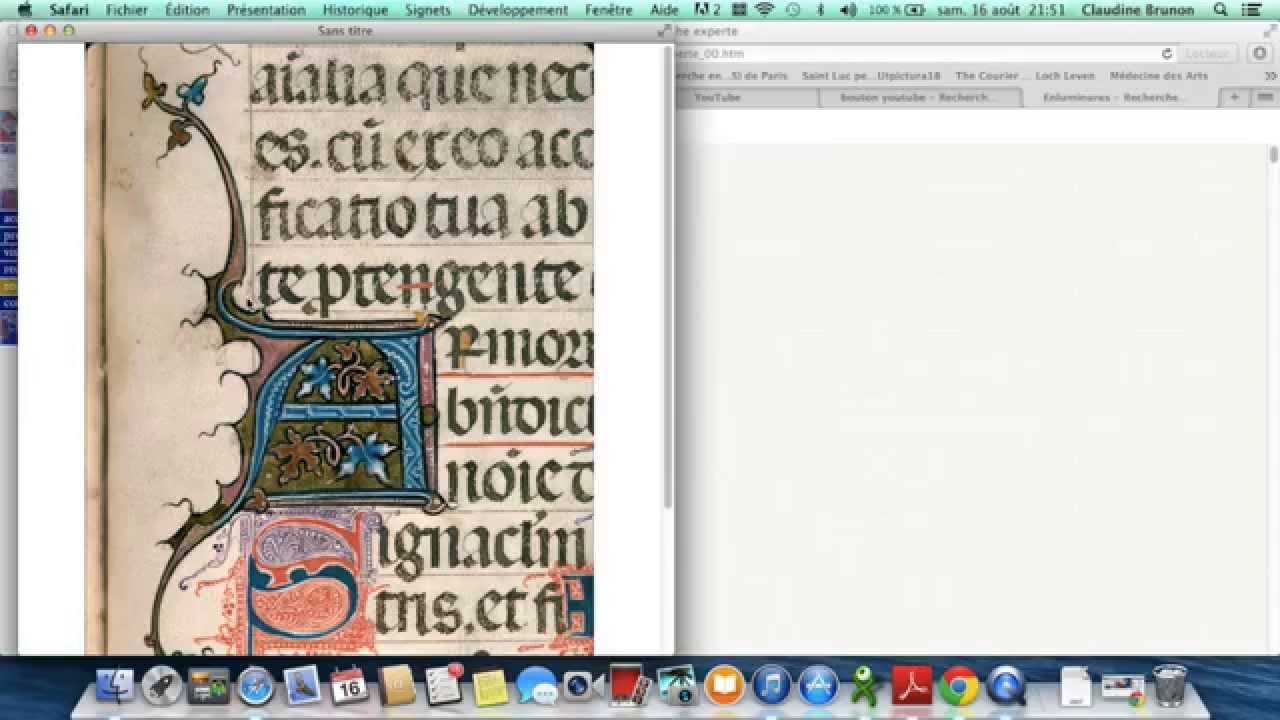Open the Historique menu

coord(355,10)
